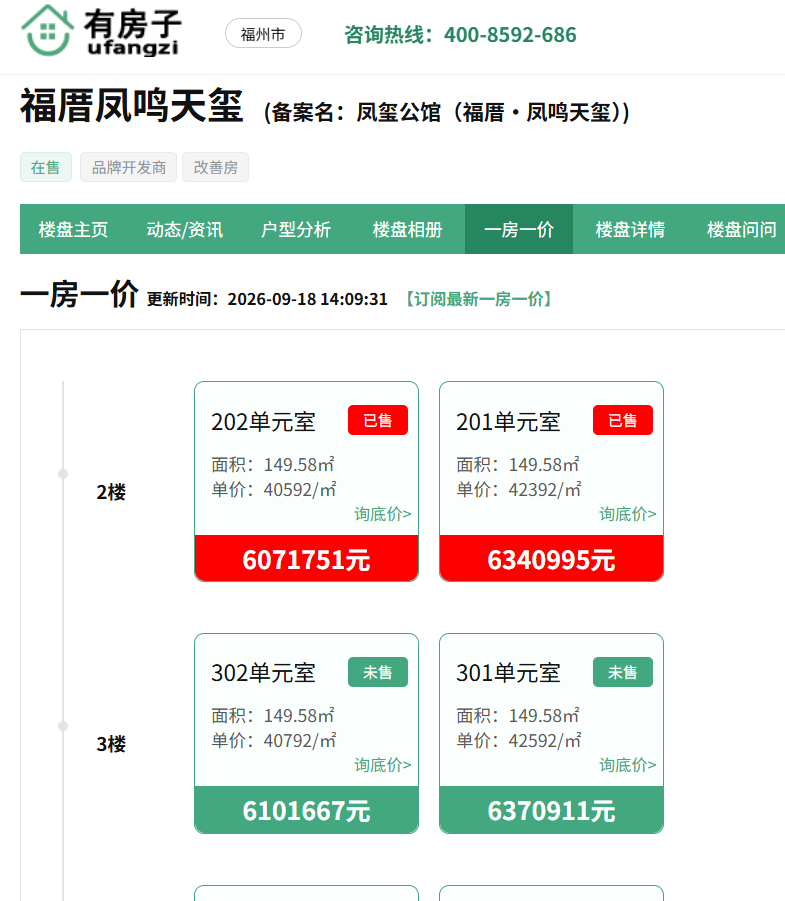Click the 楼盘问问 tab
This screenshot has height=901, width=785.
point(741,229)
